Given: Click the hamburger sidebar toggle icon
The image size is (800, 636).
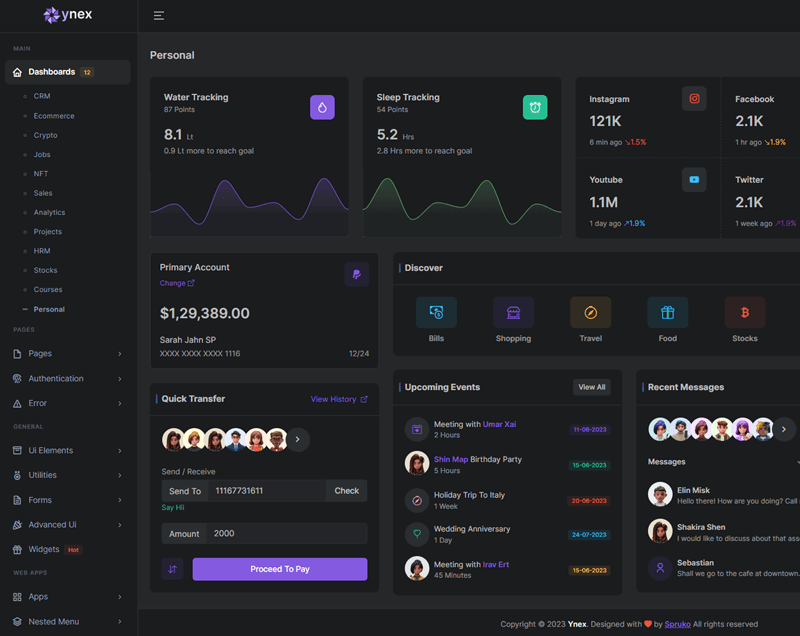Looking at the screenshot, I should point(159,16).
